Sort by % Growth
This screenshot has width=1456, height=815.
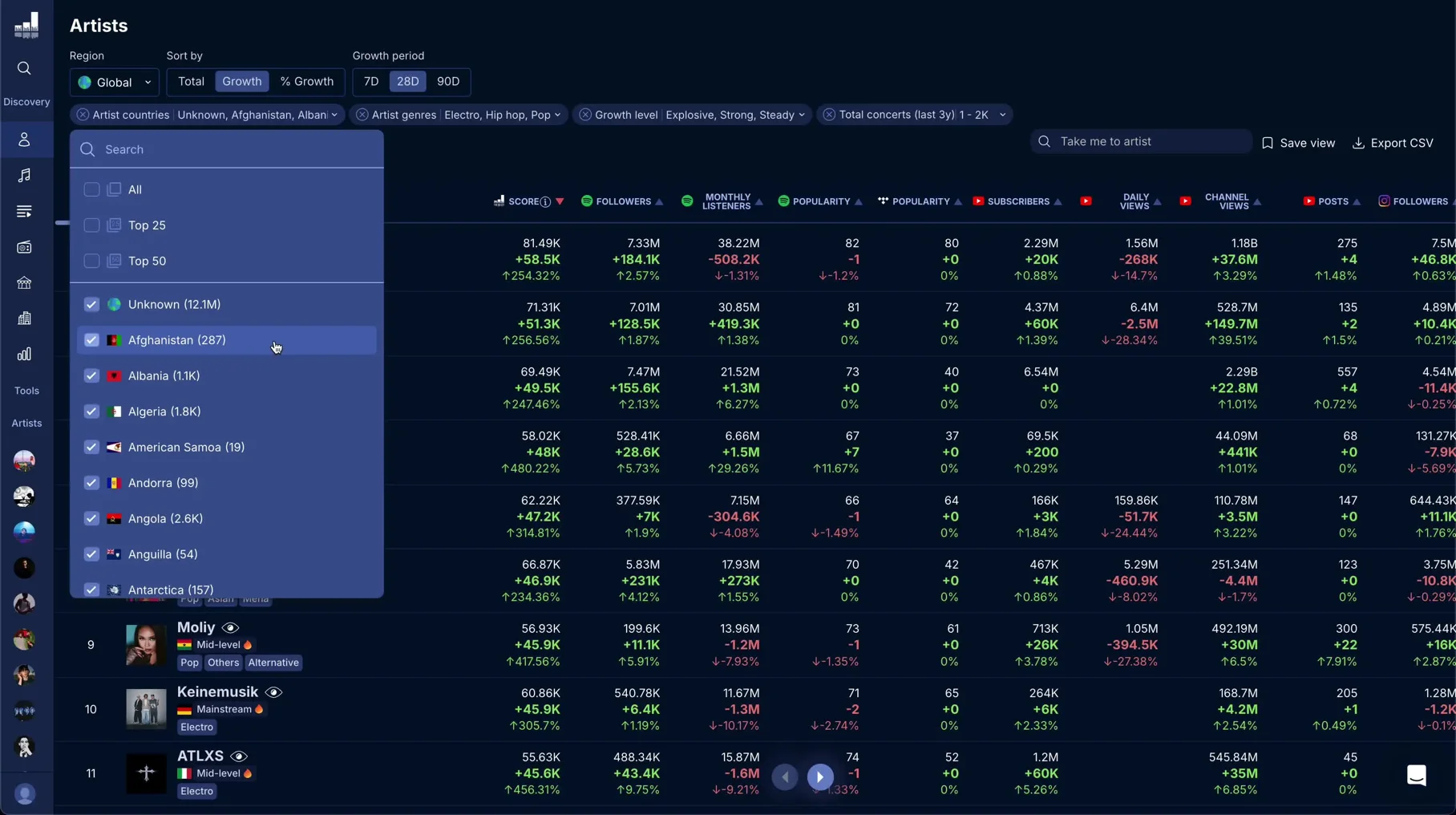(x=306, y=82)
